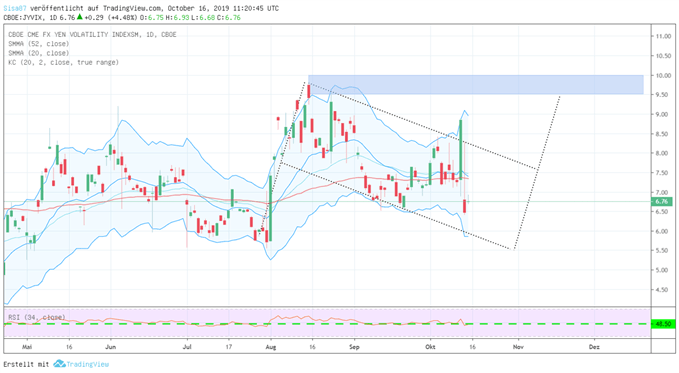Screen dimensions: 679x373
Task: Open the Sisa87 author link
Action: [14, 8]
